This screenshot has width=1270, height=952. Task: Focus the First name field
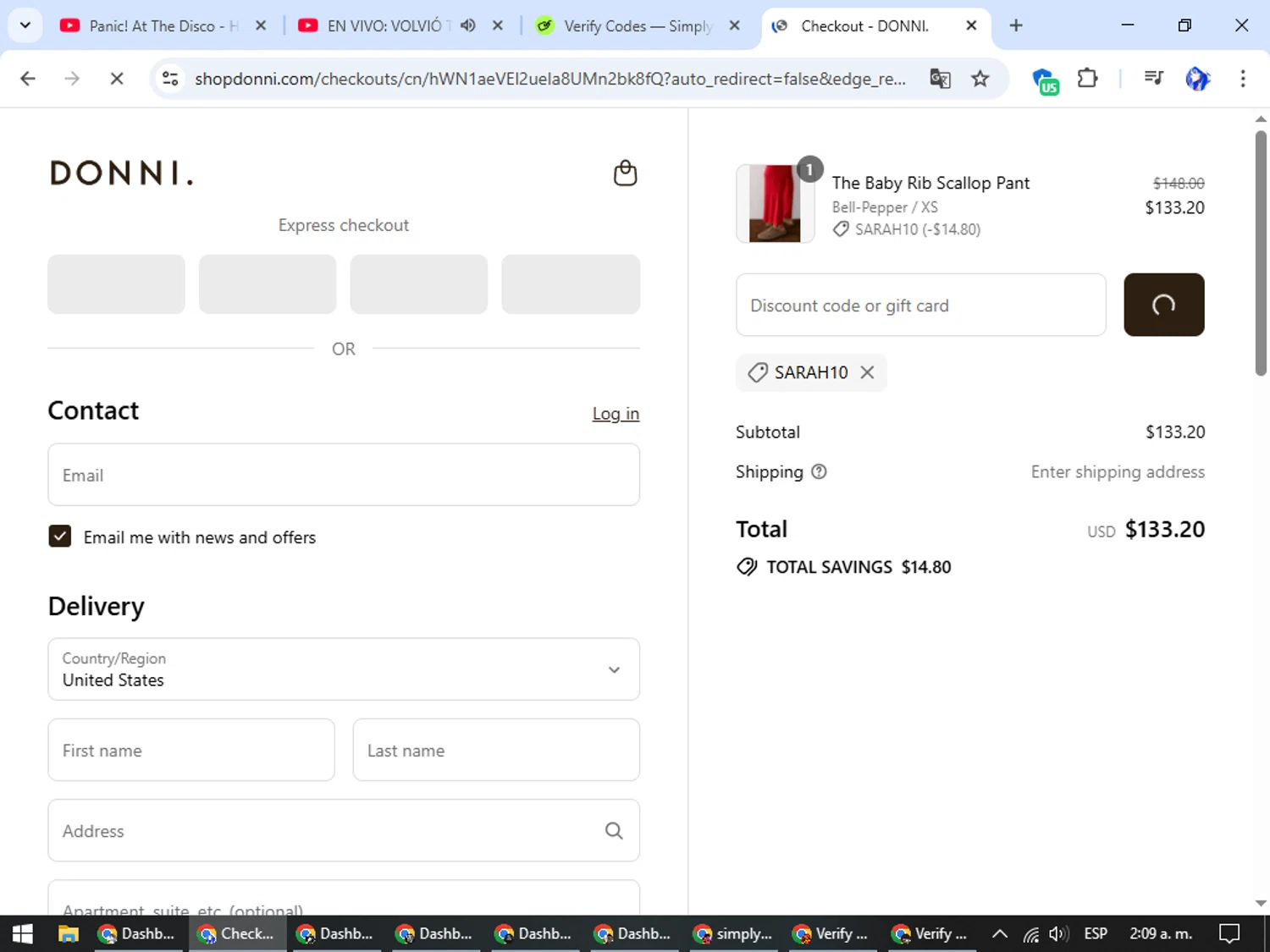tap(191, 750)
